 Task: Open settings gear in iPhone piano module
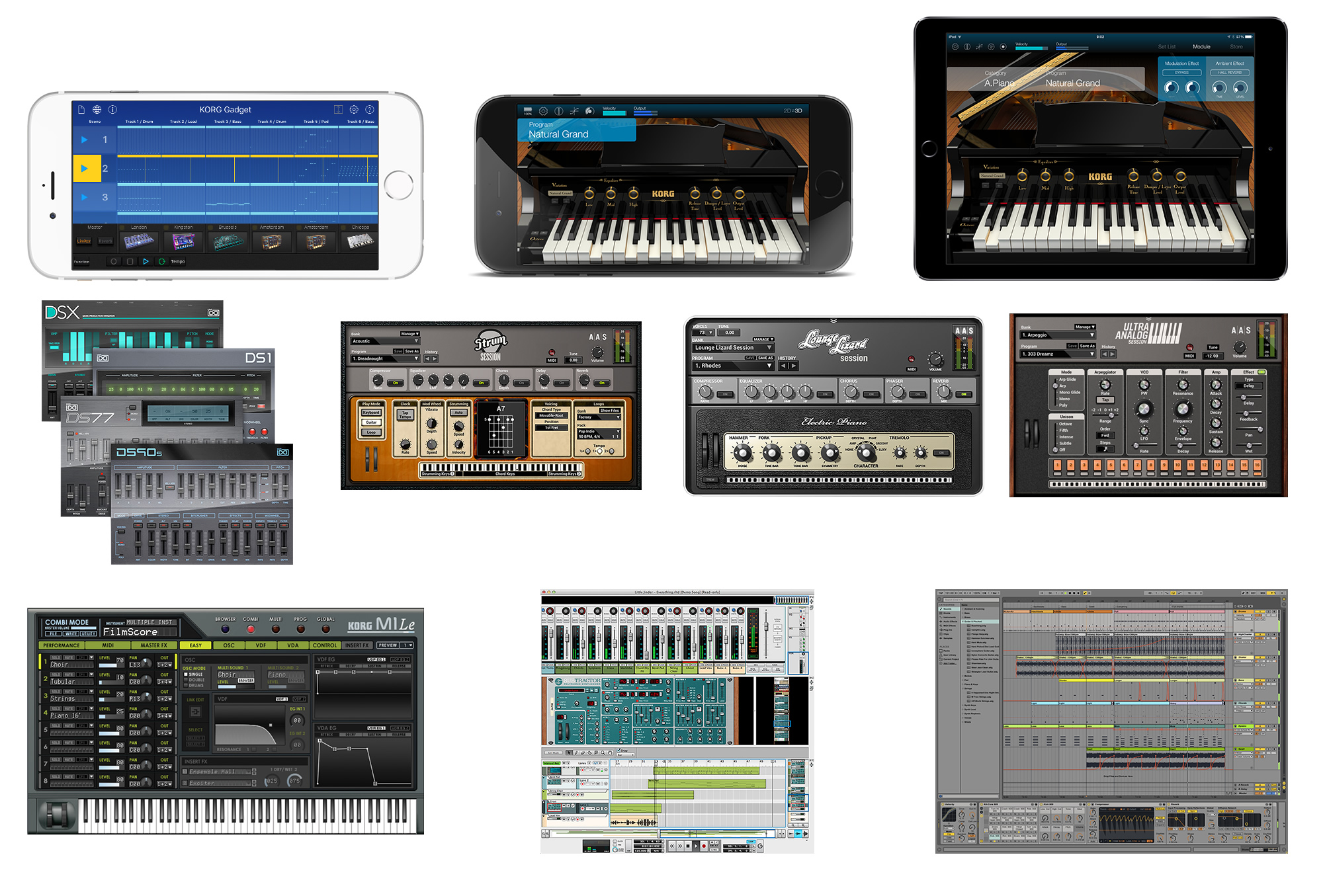click(543, 111)
